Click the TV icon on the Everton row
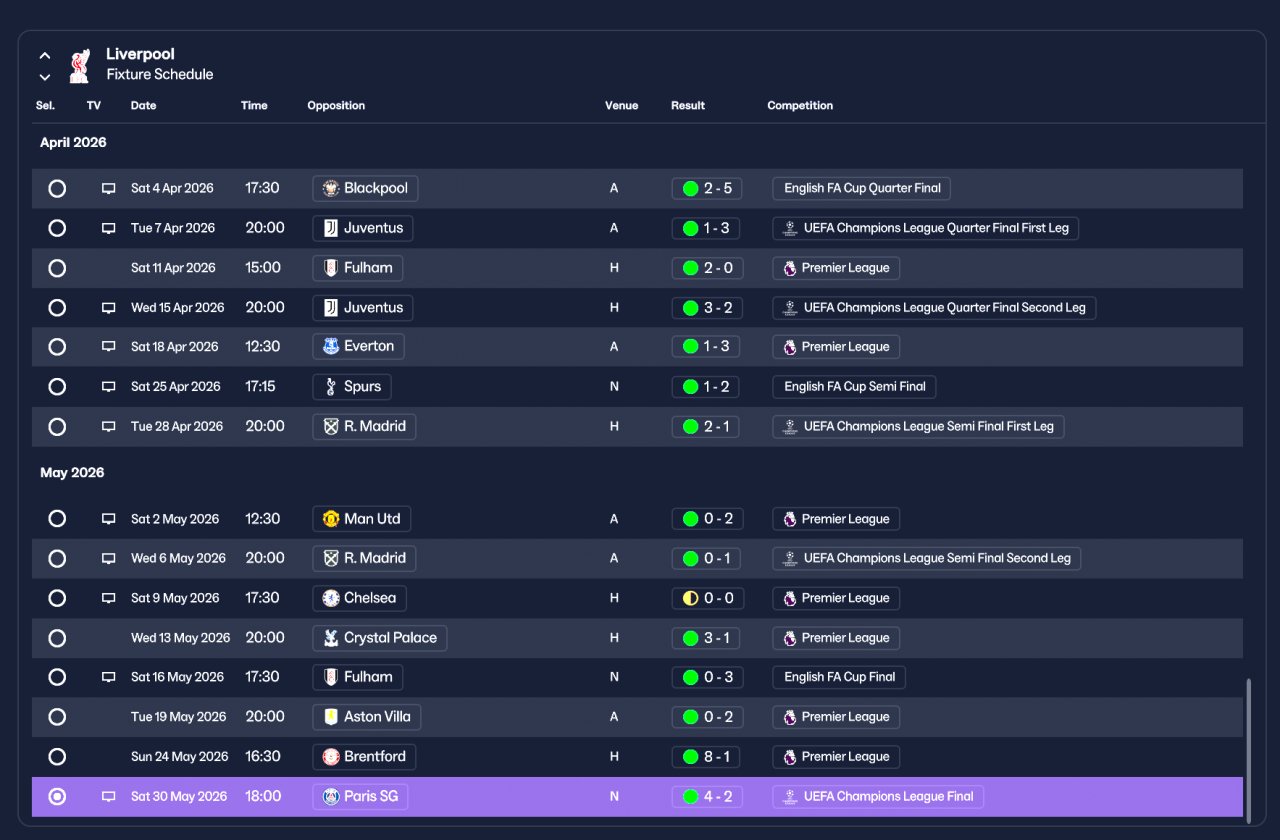Image resolution: width=1280 pixels, height=840 pixels. pos(109,347)
